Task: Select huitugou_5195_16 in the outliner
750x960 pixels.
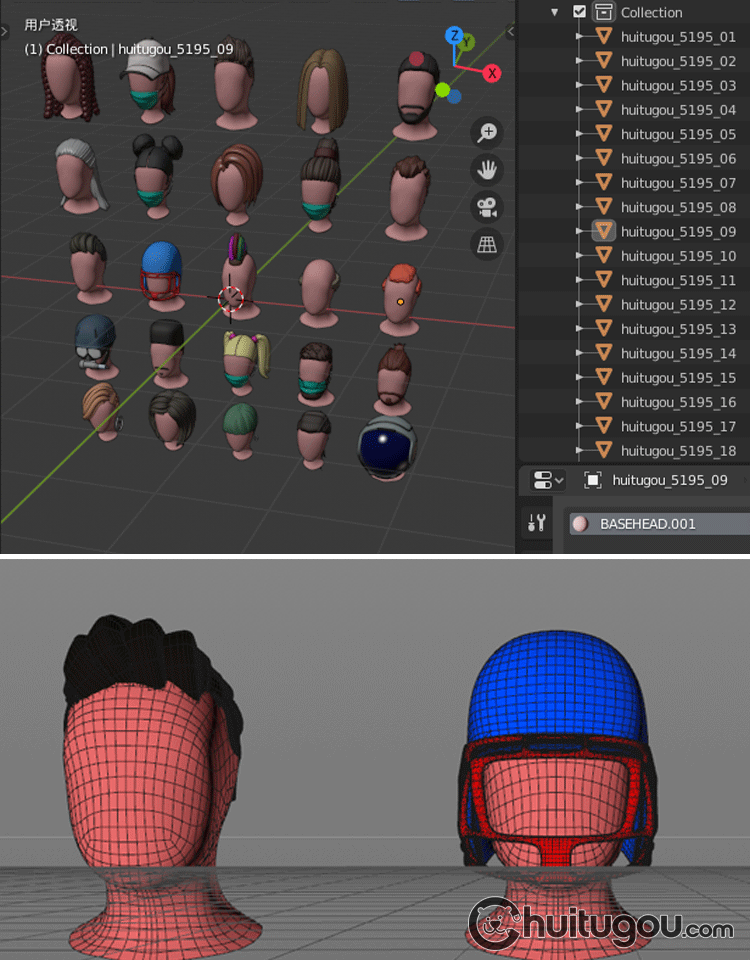Action: [x=678, y=402]
